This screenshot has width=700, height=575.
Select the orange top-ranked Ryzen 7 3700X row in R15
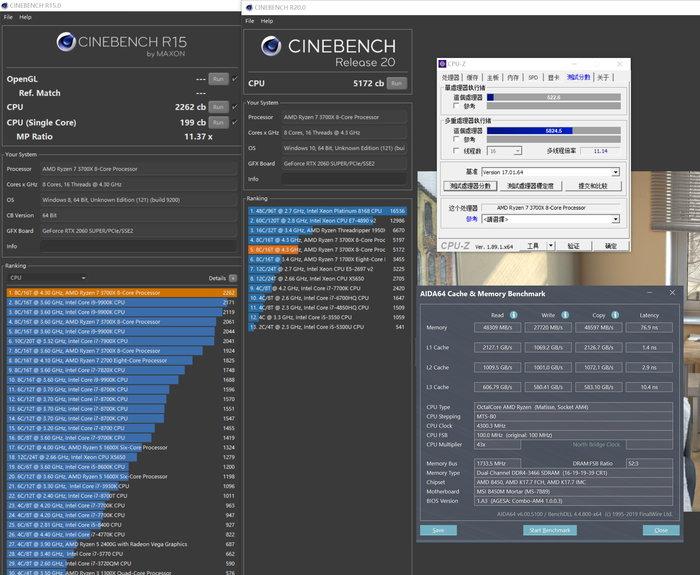point(122,293)
